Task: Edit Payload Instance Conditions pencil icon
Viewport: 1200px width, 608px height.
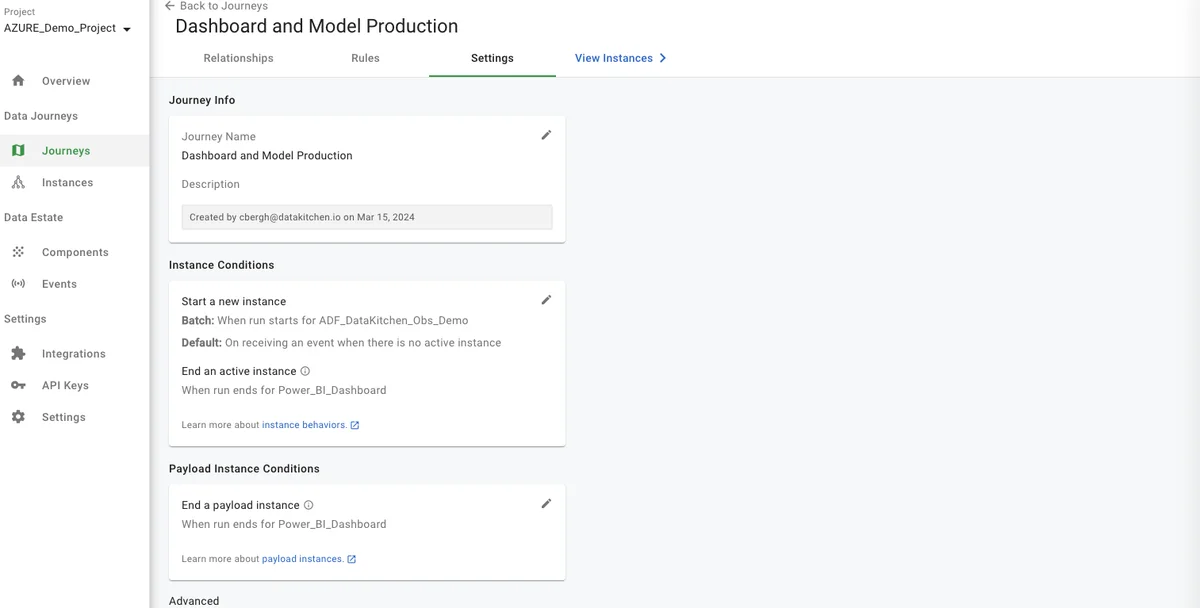Action: (546, 504)
